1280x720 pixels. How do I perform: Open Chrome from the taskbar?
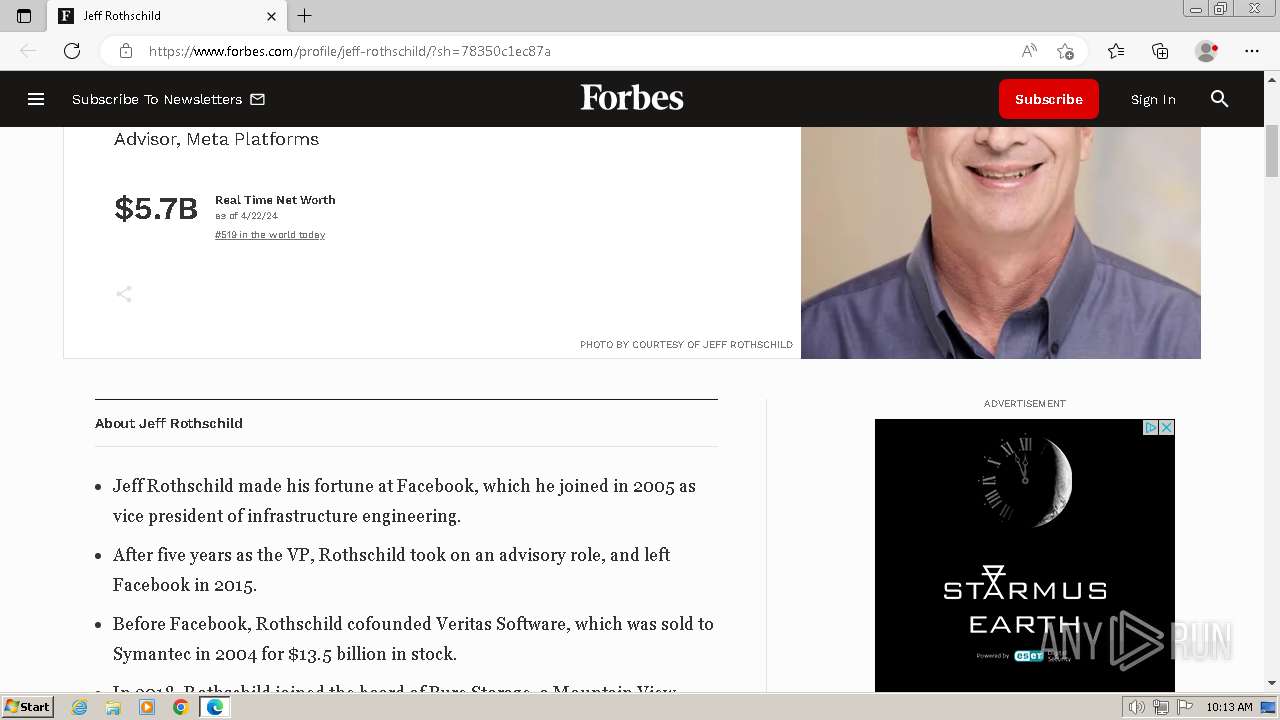tap(180, 707)
